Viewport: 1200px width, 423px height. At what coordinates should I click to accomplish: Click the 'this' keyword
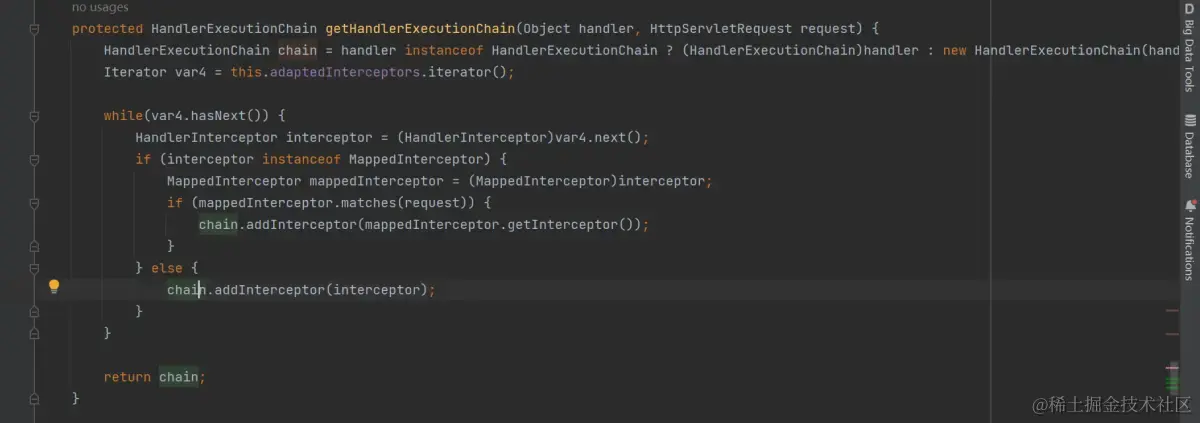pos(246,72)
